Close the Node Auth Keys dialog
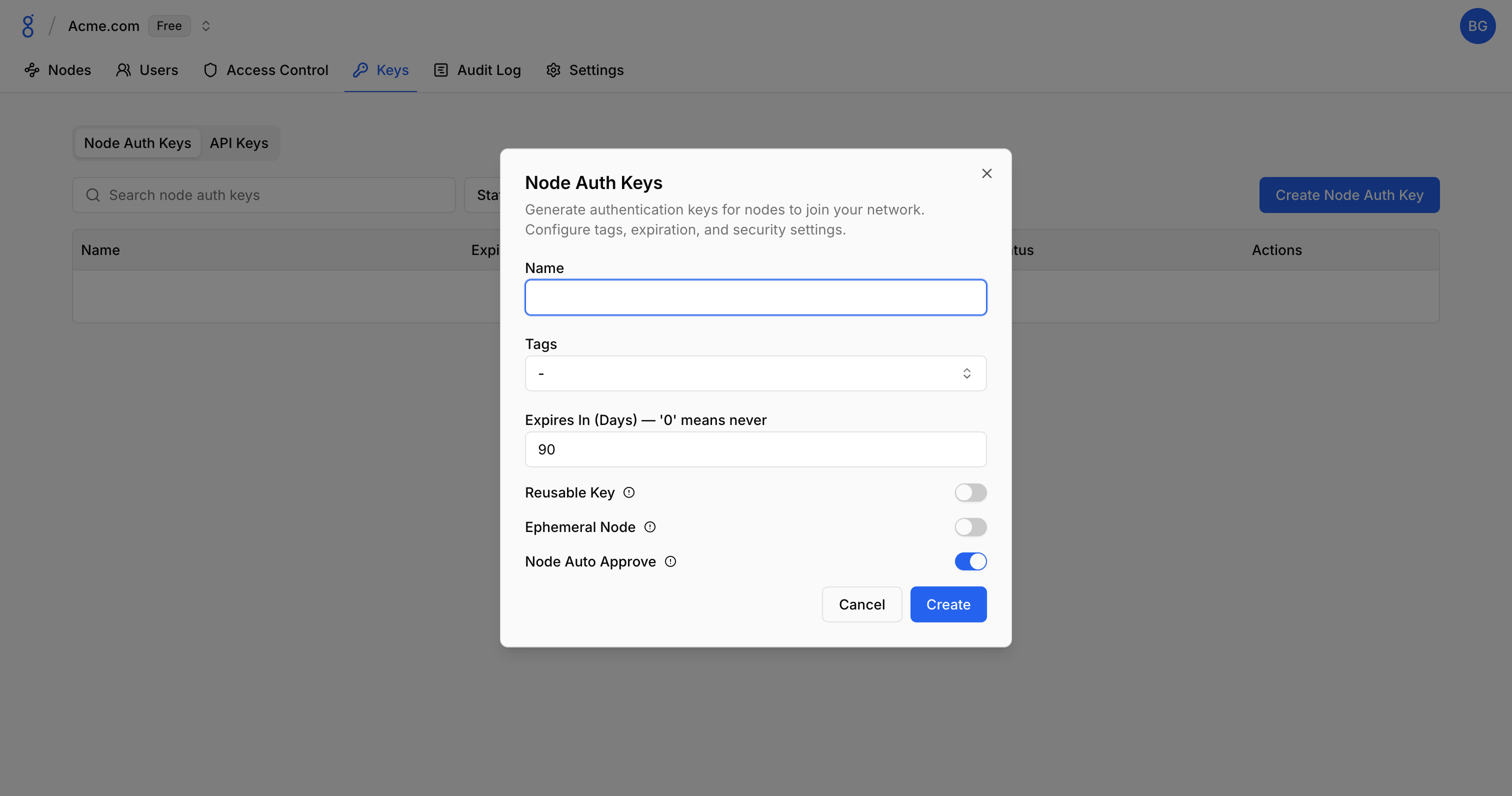This screenshot has height=796, width=1512. click(986, 173)
